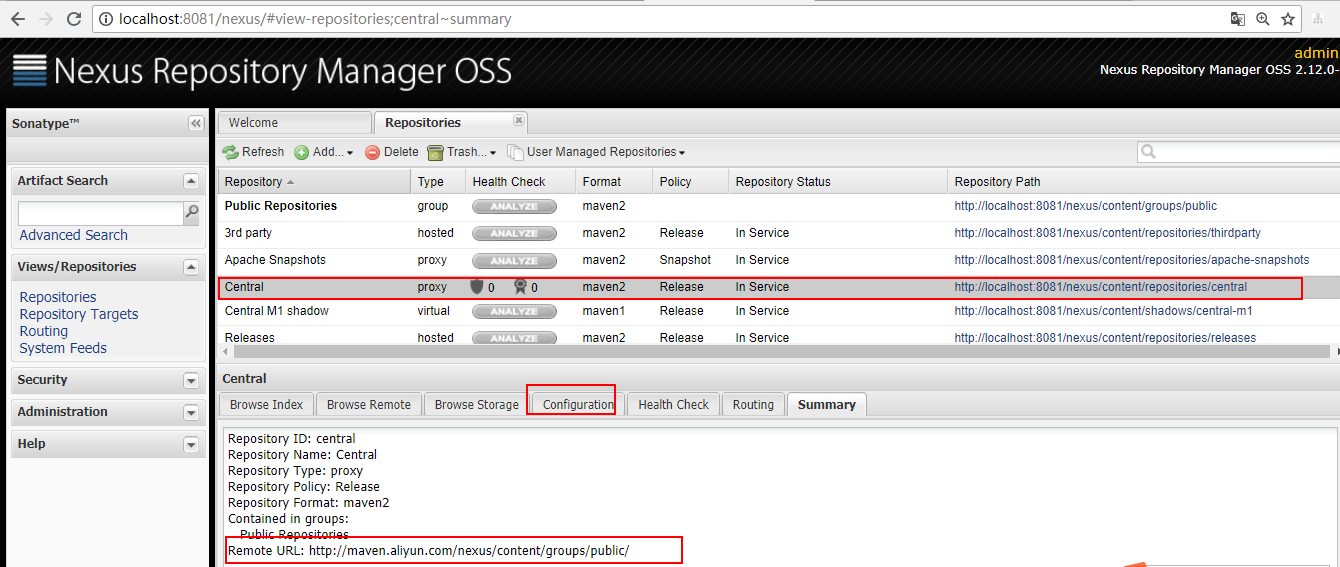The width and height of the screenshot is (1340, 567).
Task: Analyze the Public Repositories health
Action: (x=514, y=207)
